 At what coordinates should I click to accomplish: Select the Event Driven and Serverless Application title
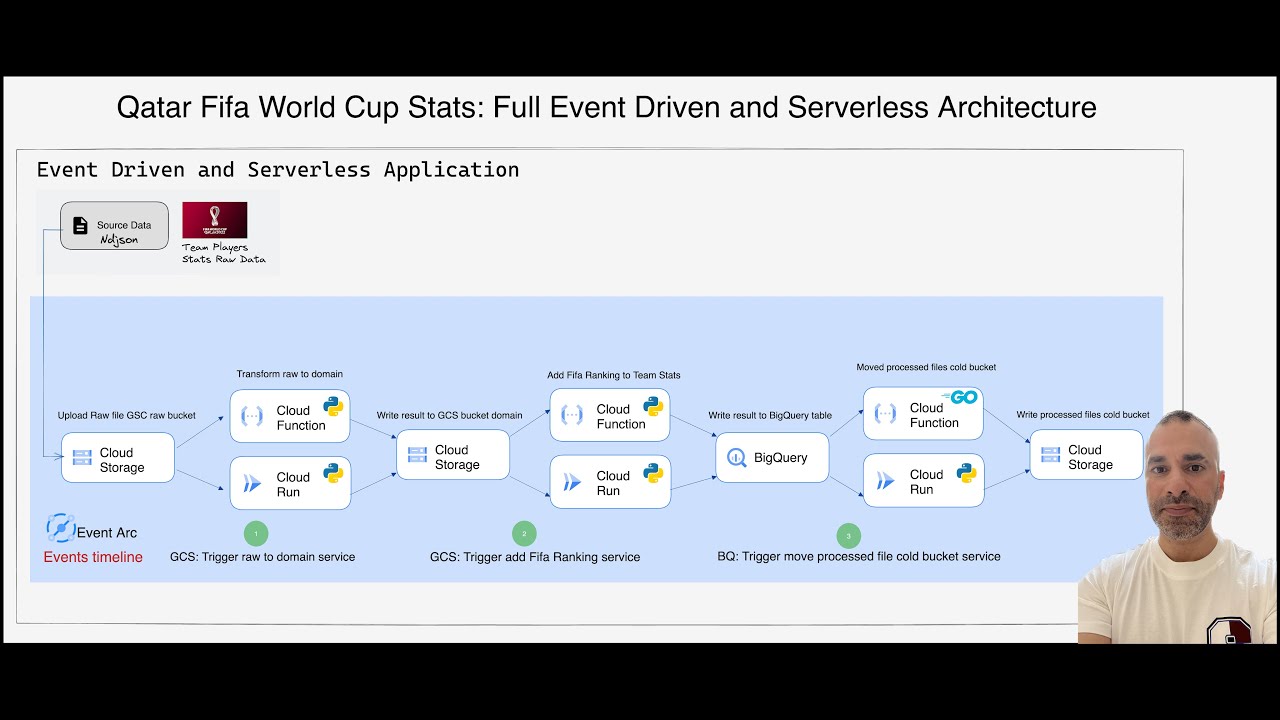click(x=277, y=169)
